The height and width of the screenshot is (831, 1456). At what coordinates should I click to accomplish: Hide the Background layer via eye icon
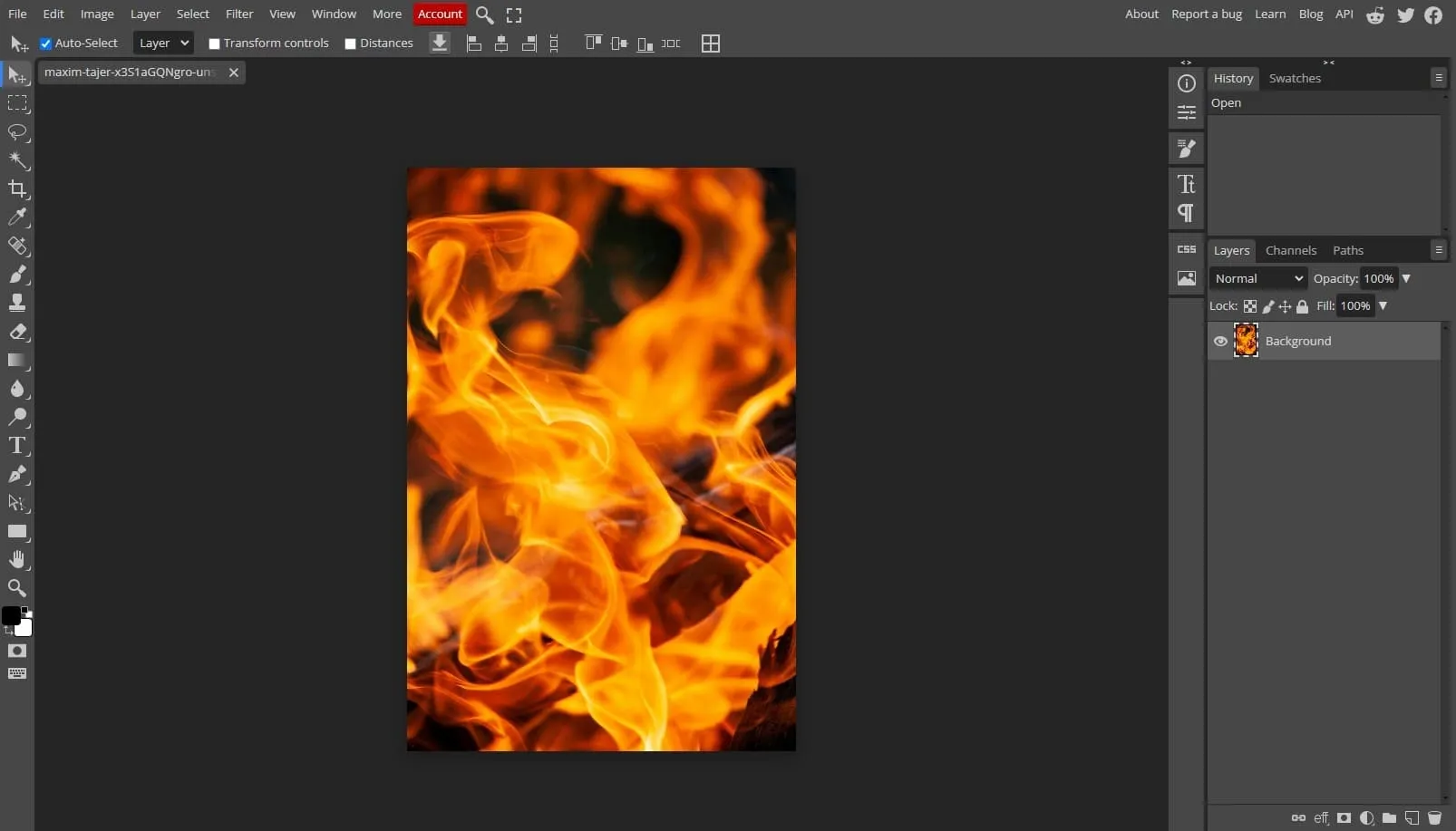click(1220, 342)
